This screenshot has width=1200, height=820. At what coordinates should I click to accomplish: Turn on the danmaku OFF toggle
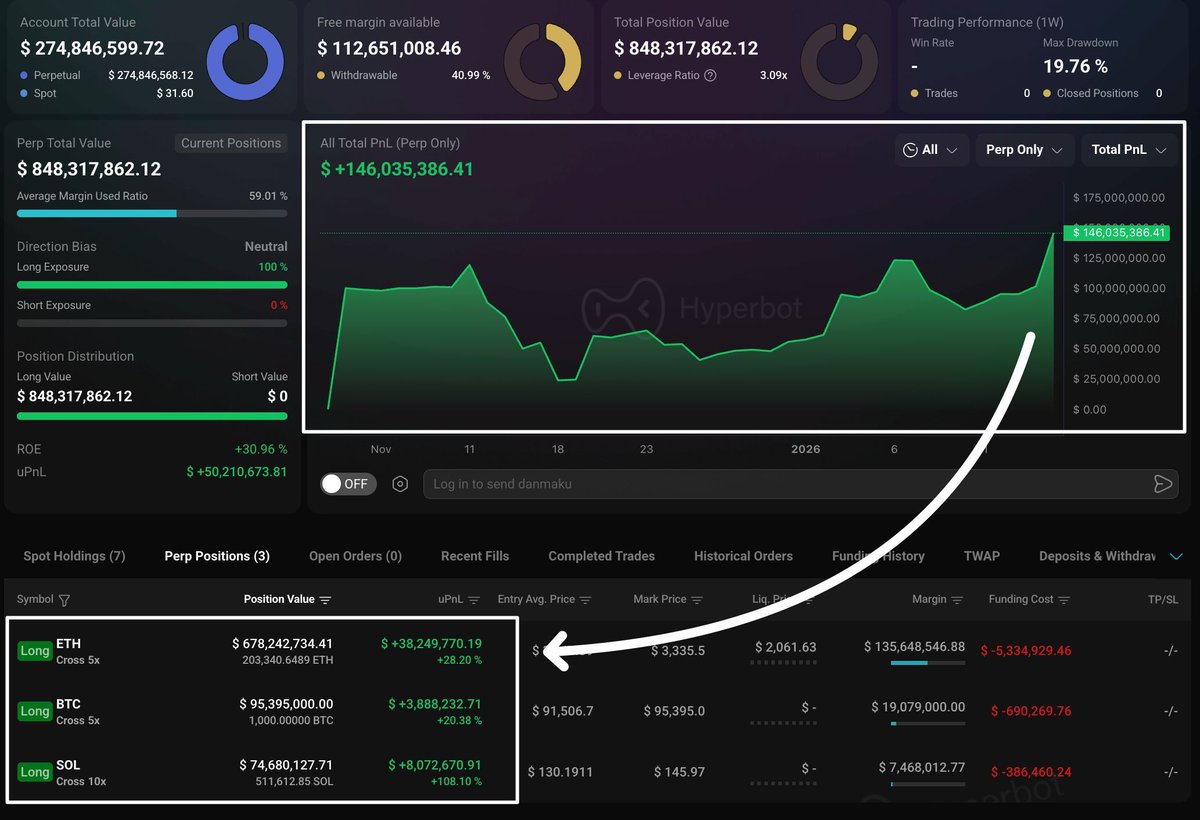click(x=347, y=483)
